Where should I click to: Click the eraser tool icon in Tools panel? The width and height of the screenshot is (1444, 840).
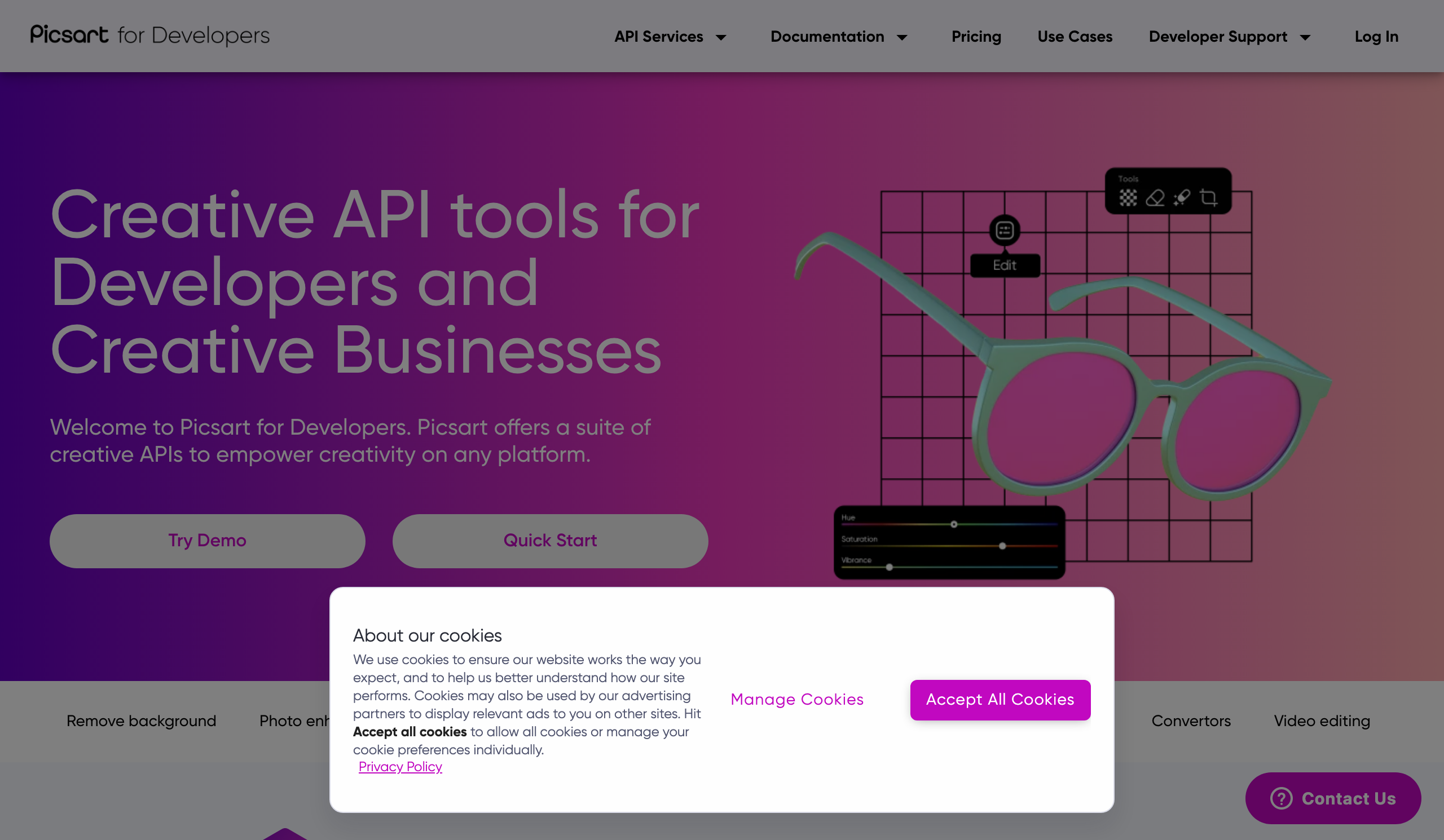pos(1155,198)
